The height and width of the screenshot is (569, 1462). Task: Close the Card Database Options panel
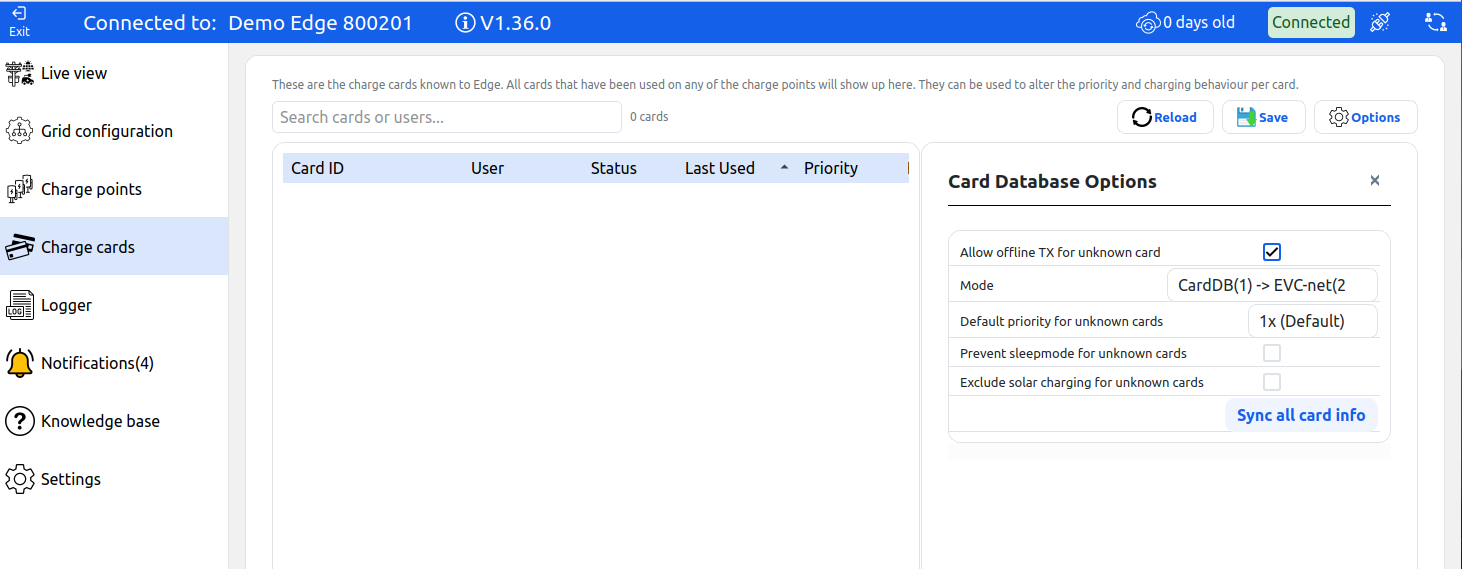pyautogui.click(x=1375, y=181)
